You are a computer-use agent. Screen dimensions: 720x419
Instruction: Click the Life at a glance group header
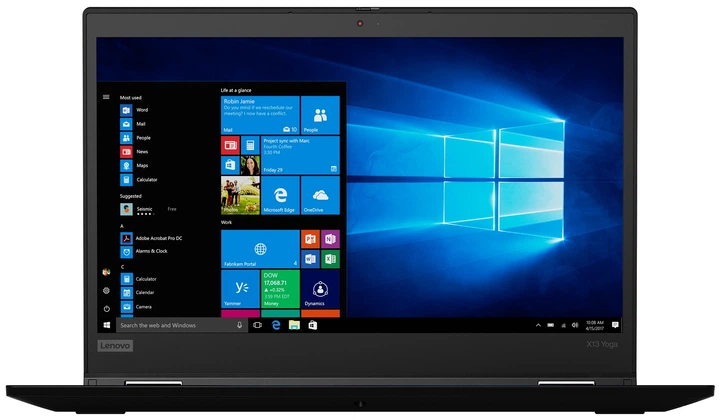[236, 90]
